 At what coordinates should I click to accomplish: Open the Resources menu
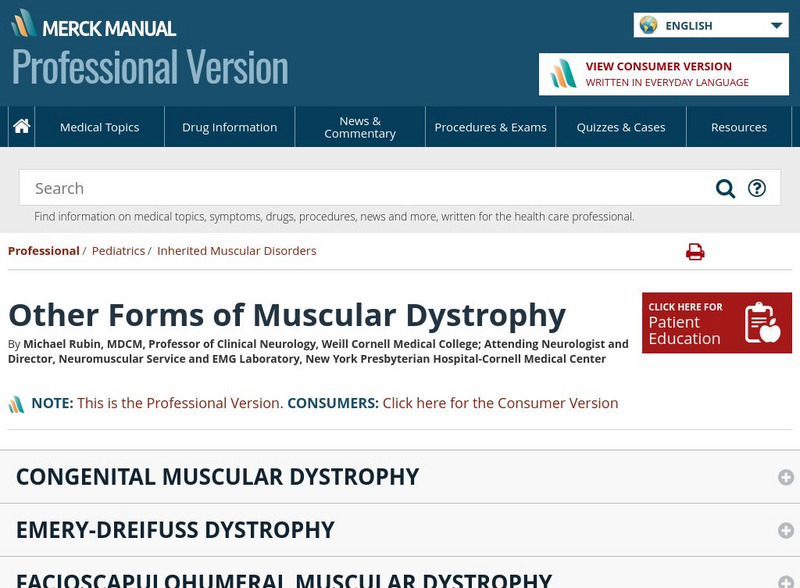739,126
